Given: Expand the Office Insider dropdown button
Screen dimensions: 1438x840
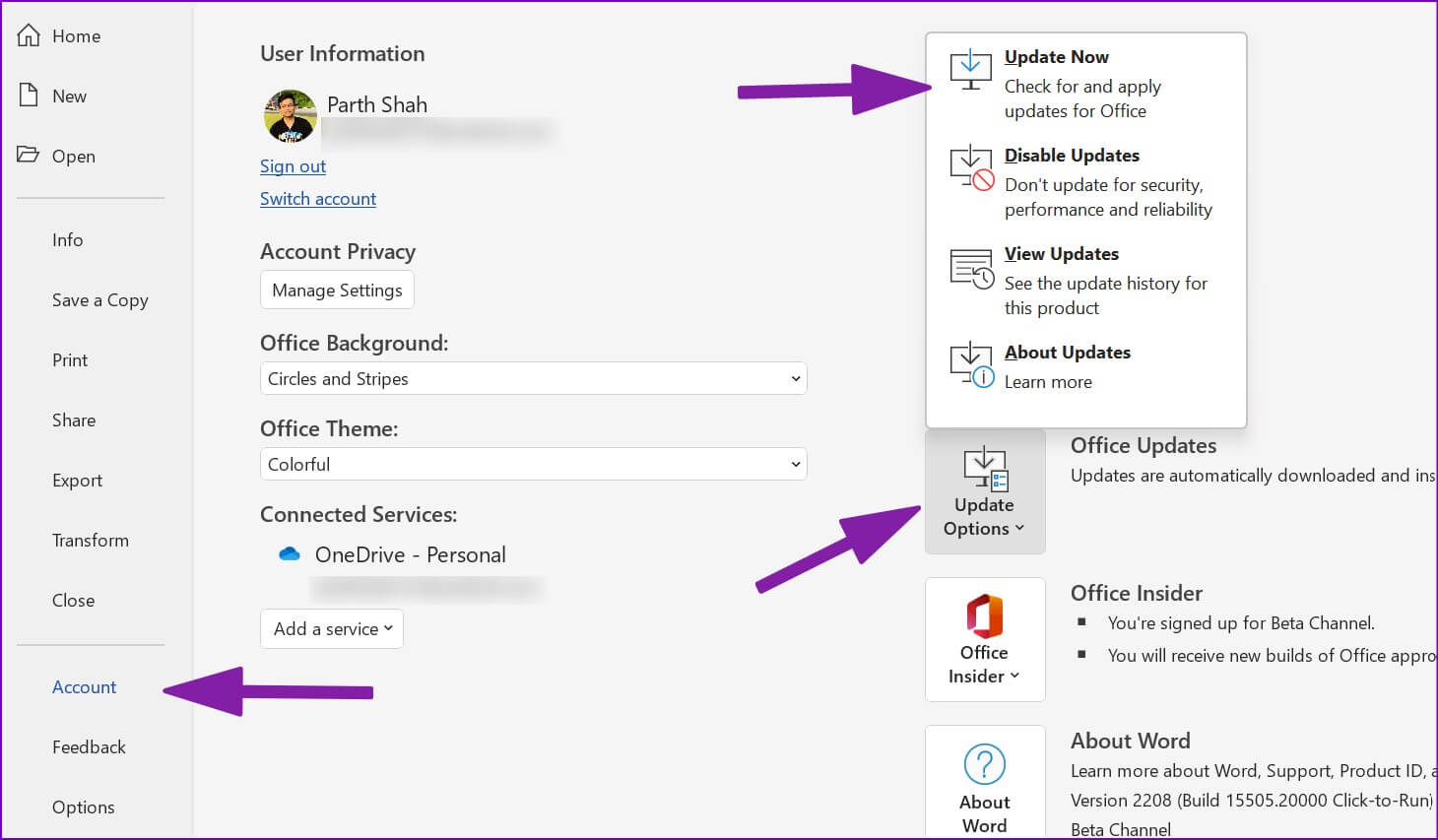Looking at the screenshot, I should point(984,639).
